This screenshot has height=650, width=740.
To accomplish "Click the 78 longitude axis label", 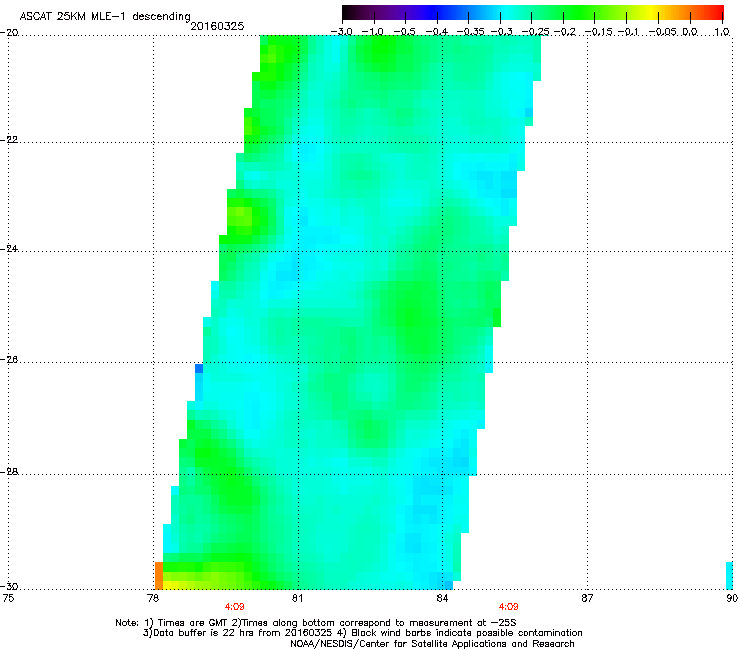I will 152,598.
